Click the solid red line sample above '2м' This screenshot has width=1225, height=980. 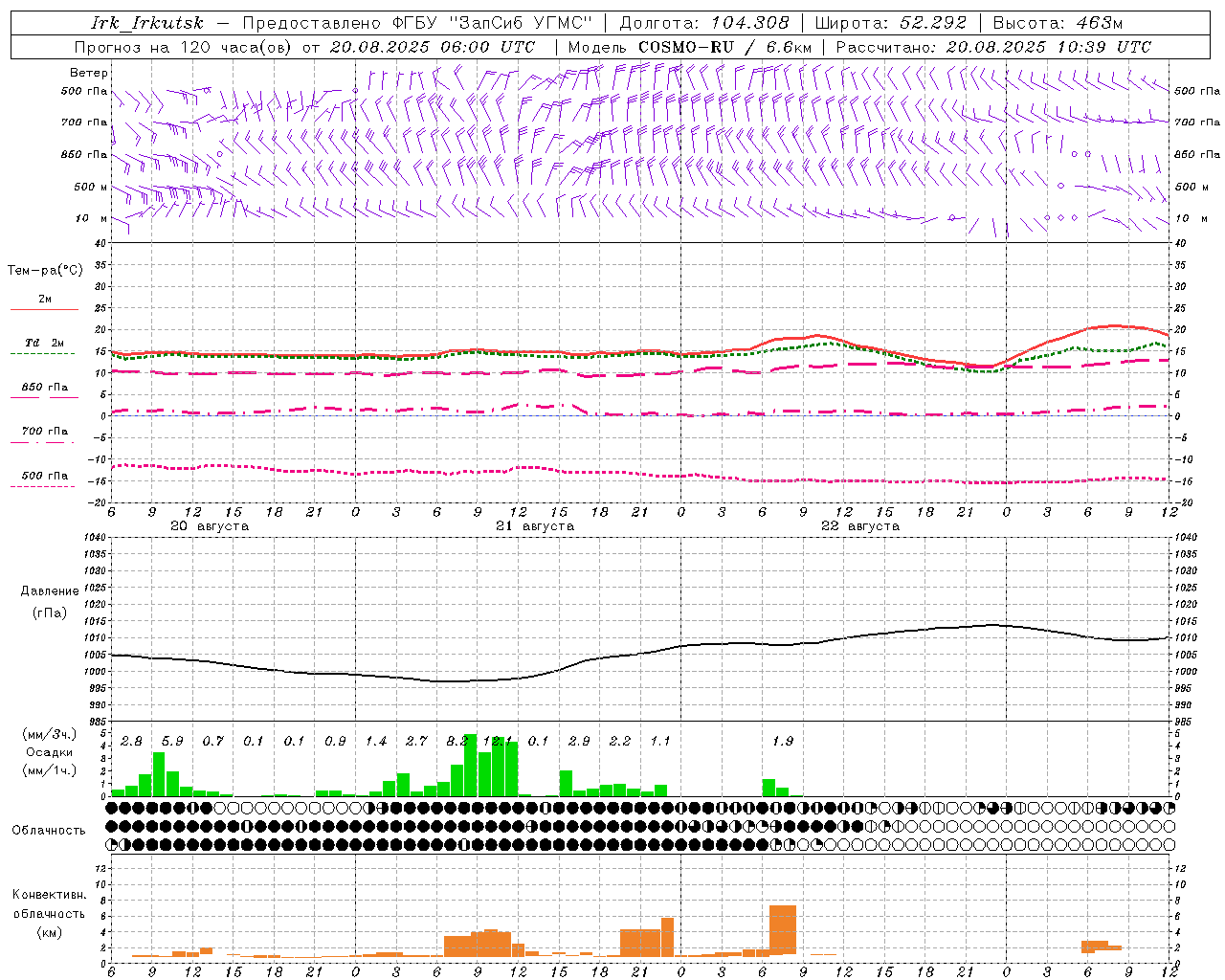45,309
